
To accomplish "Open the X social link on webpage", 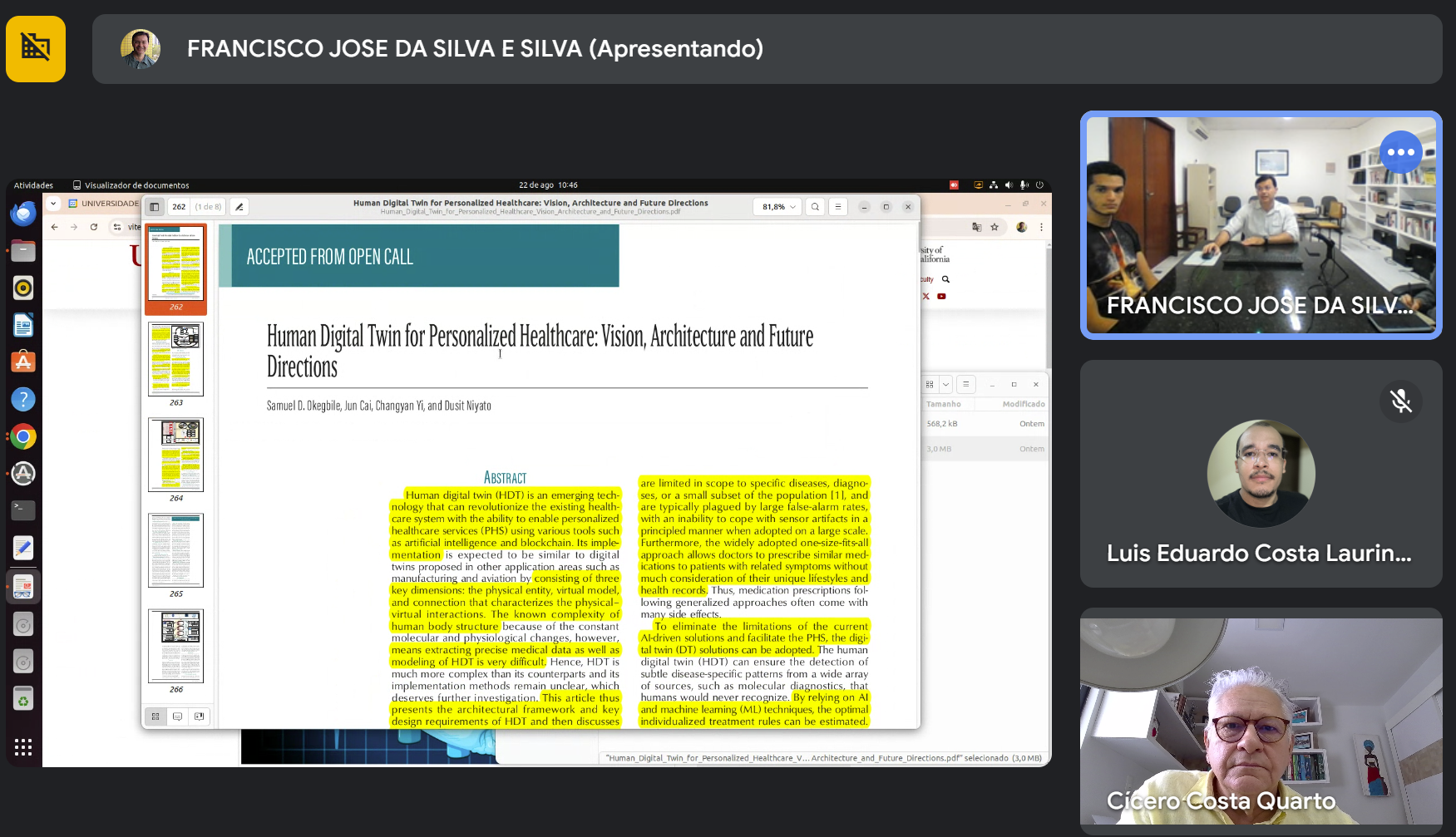I will click(926, 296).
